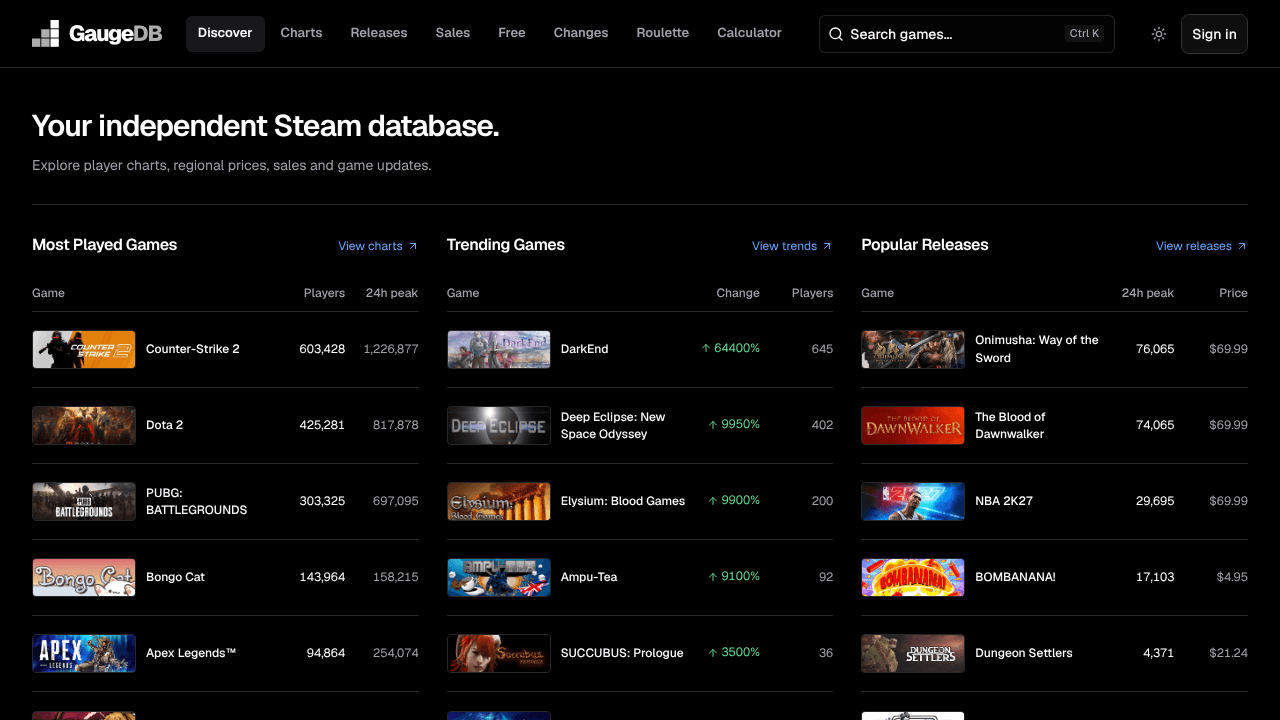Open the PUBG: BATTLEGROUNDS thumbnail

click(x=84, y=501)
